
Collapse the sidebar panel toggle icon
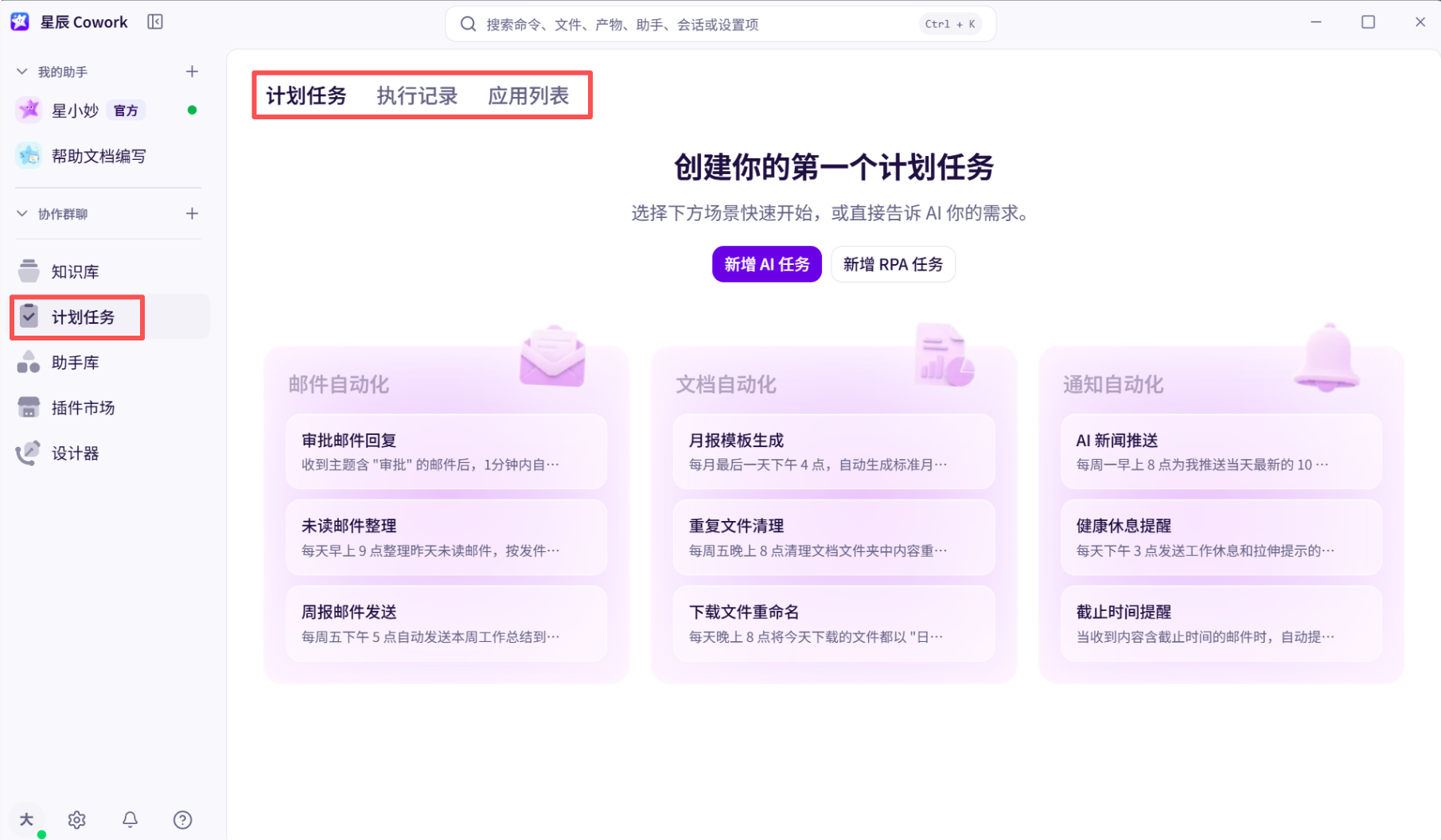pos(155,21)
